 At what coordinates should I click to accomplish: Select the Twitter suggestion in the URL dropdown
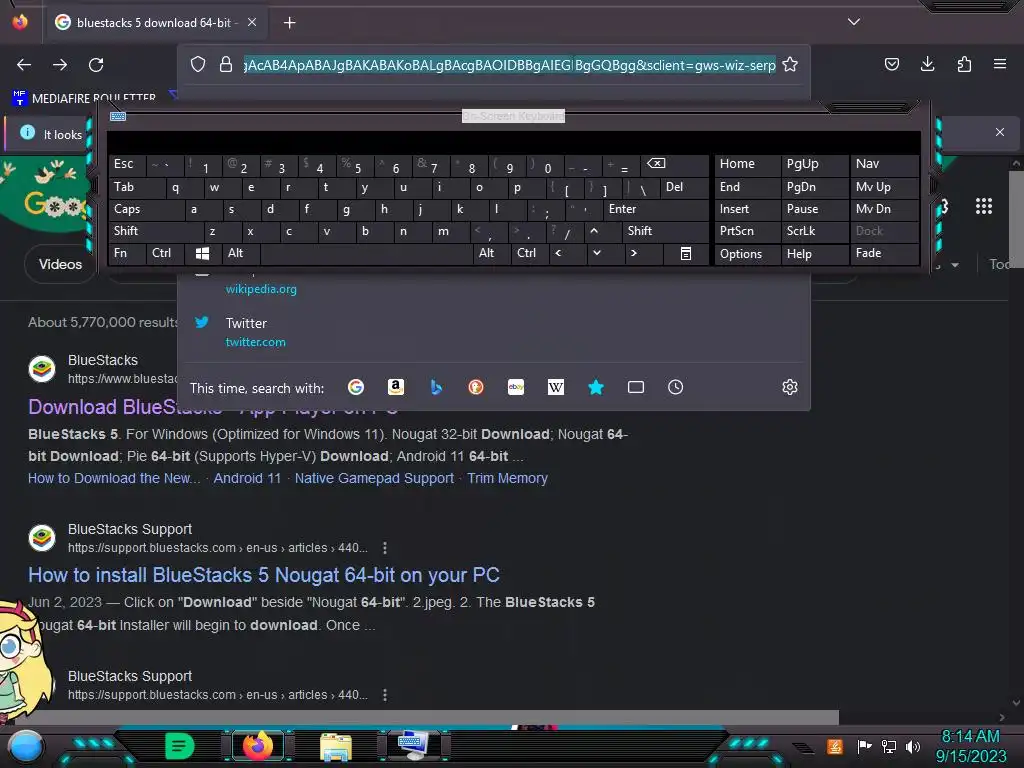pyautogui.click(x=494, y=332)
